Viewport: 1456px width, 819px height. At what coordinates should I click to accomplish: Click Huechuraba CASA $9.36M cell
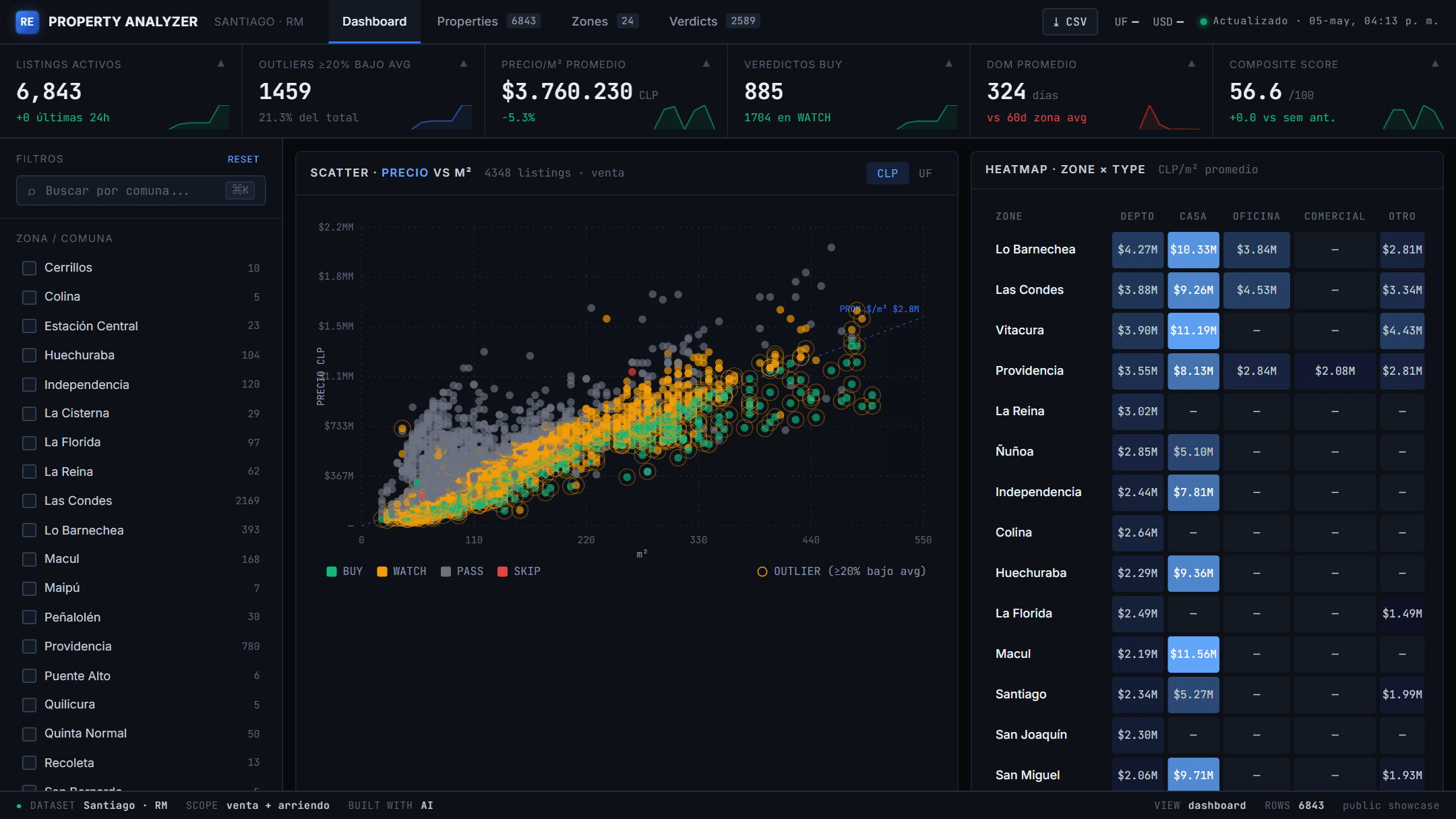tap(1193, 574)
